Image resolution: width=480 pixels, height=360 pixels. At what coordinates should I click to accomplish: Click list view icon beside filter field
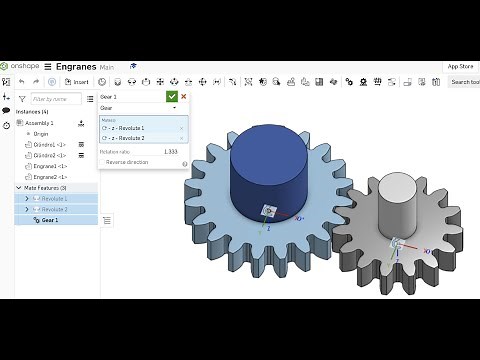[90, 99]
